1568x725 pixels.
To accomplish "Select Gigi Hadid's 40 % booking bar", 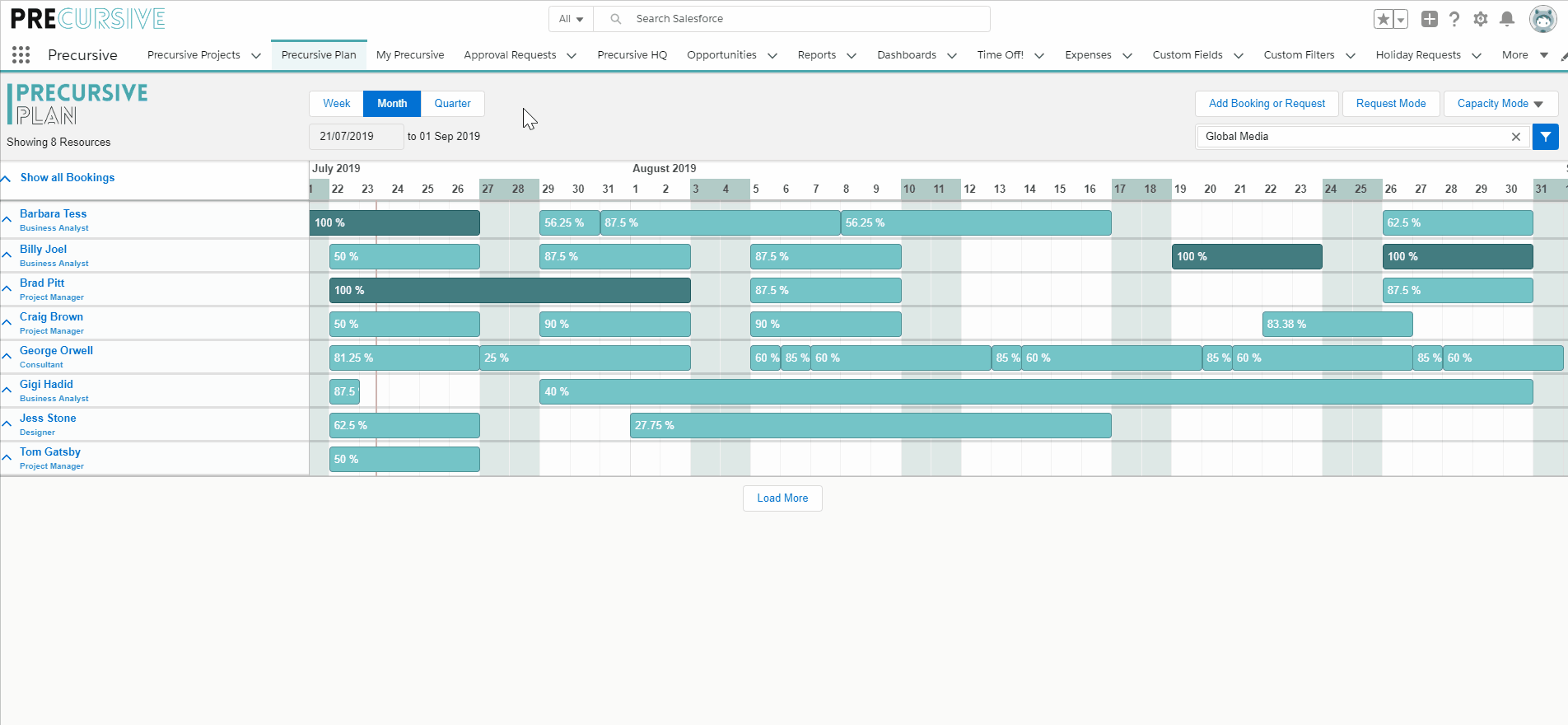I will point(1036,392).
